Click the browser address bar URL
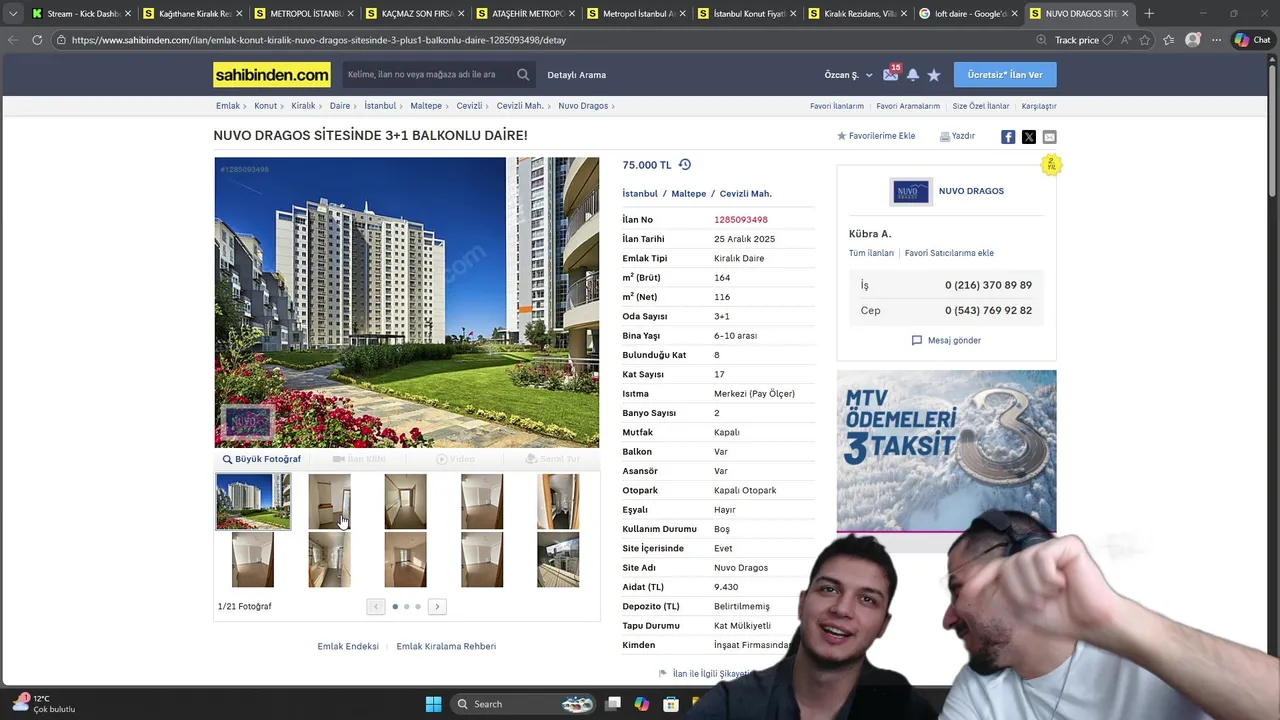This screenshot has width=1280, height=720. click(318, 40)
